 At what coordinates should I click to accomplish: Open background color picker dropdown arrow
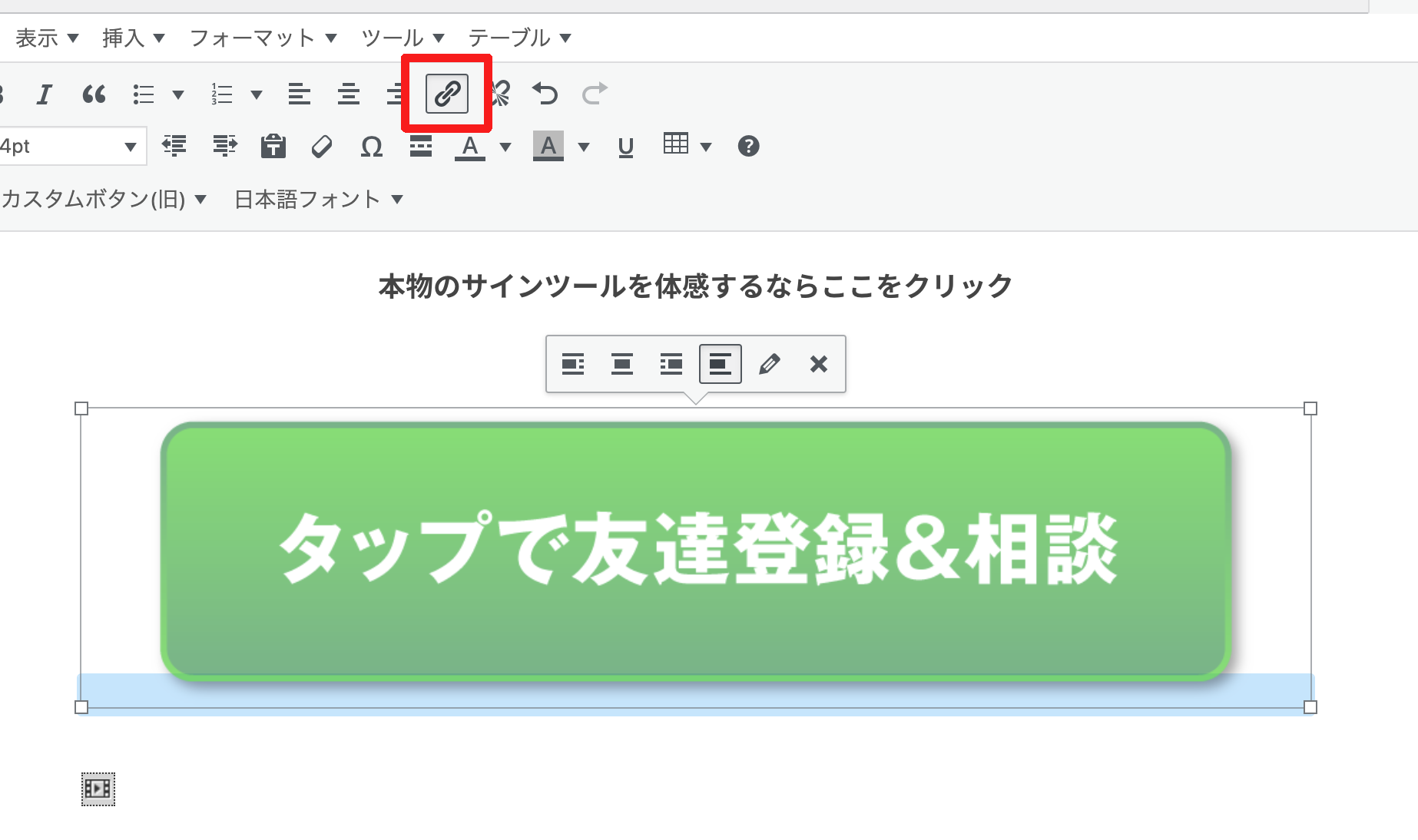pyautogui.click(x=584, y=147)
